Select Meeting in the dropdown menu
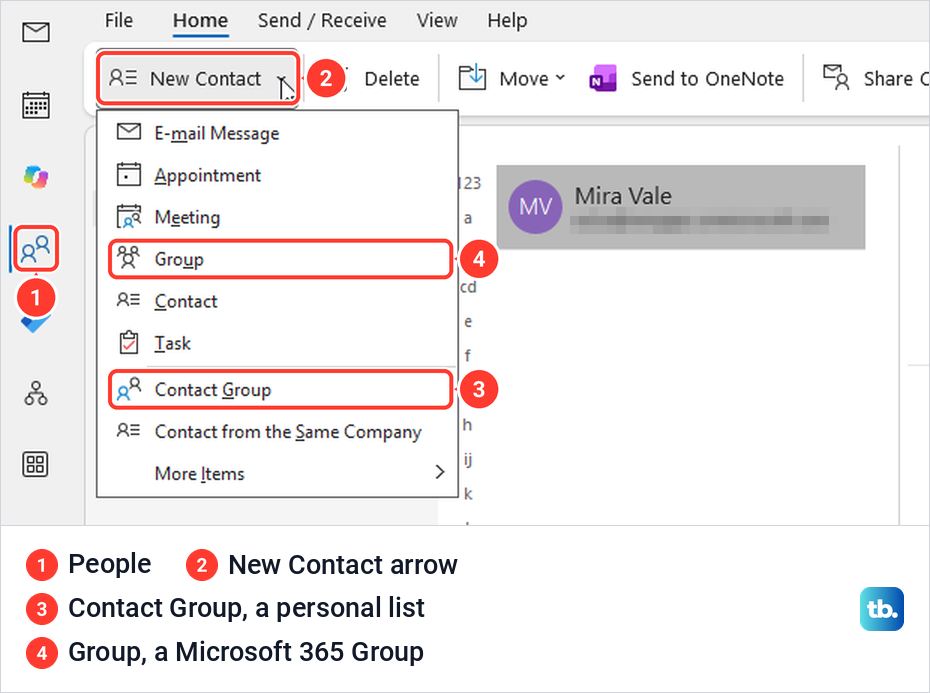This screenshot has height=693, width=930. (278, 217)
